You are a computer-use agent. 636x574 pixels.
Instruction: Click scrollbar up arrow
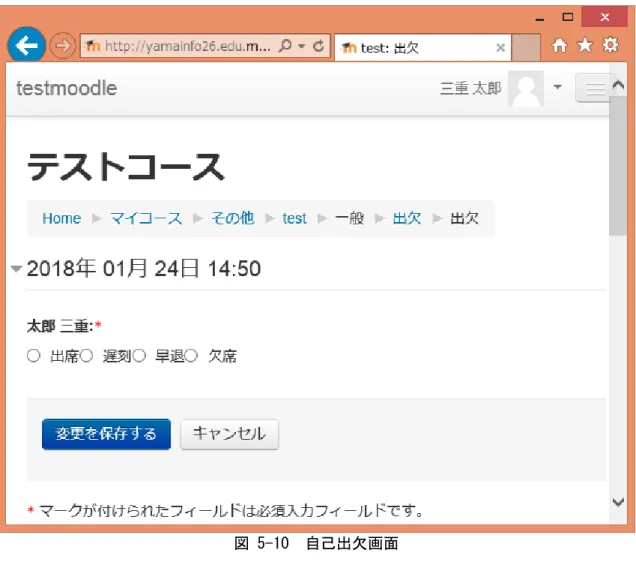coord(618,84)
